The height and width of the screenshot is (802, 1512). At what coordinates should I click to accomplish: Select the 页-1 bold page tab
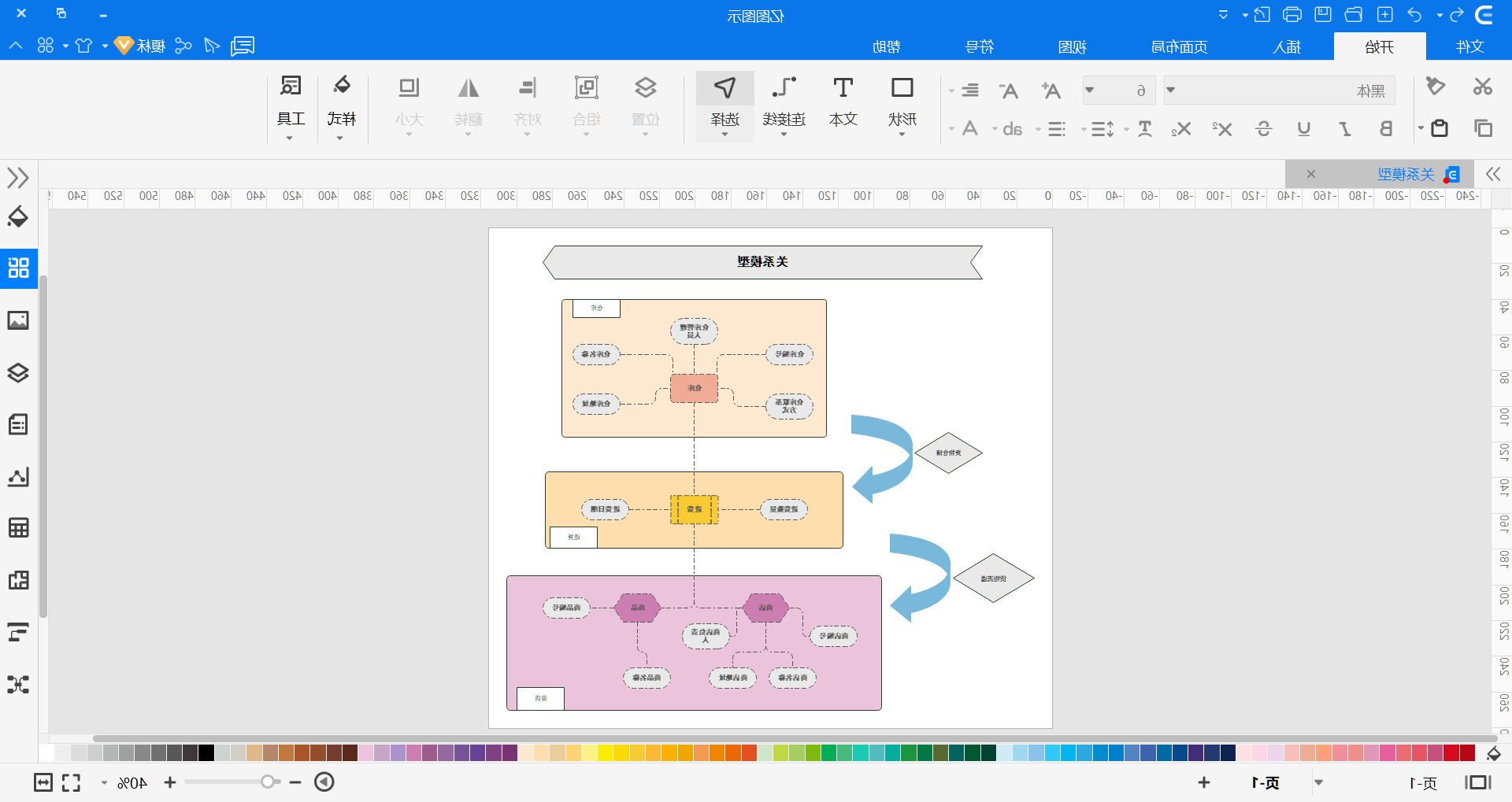(1266, 782)
